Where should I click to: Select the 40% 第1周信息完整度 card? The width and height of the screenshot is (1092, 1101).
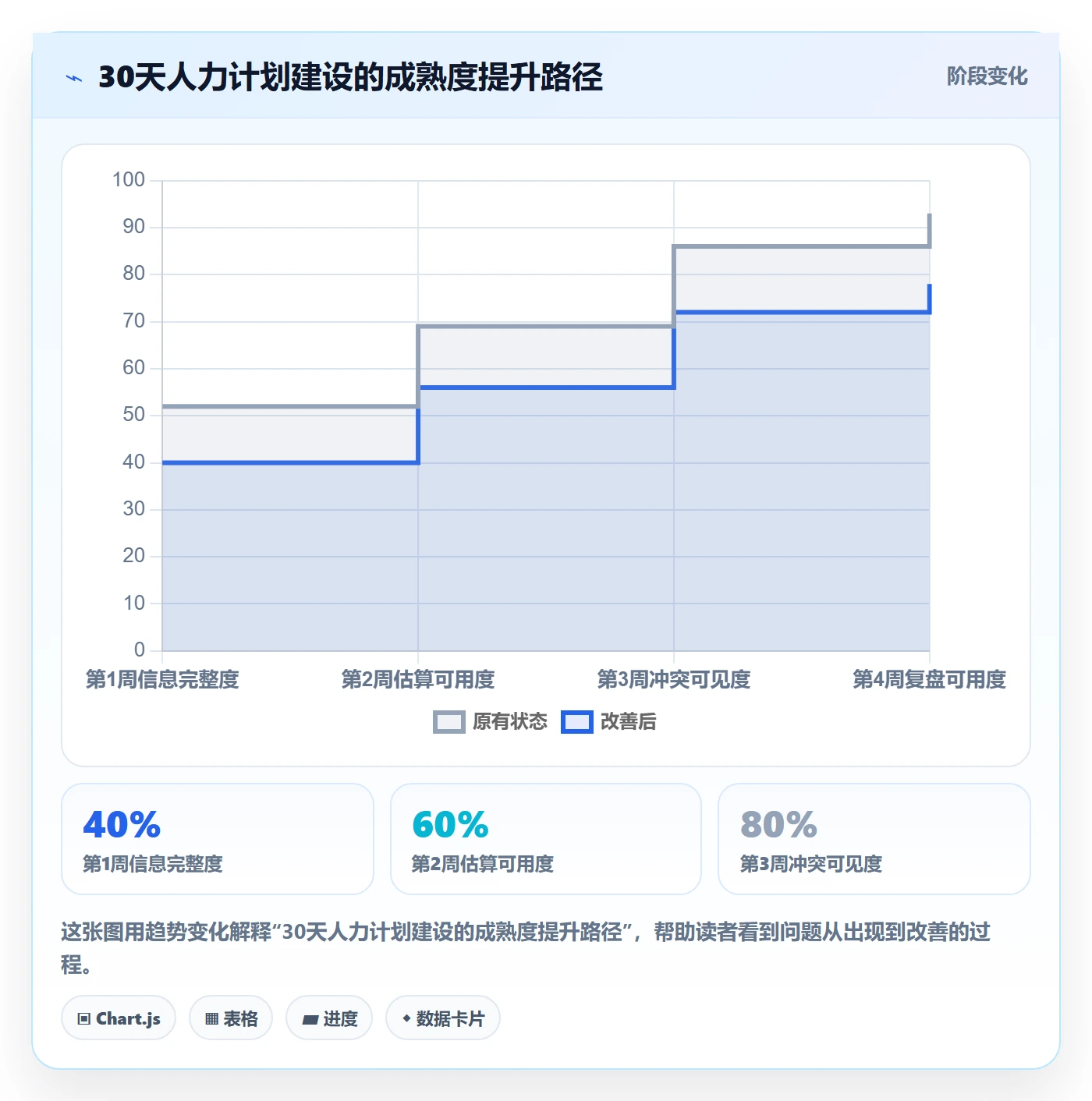click(x=218, y=839)
